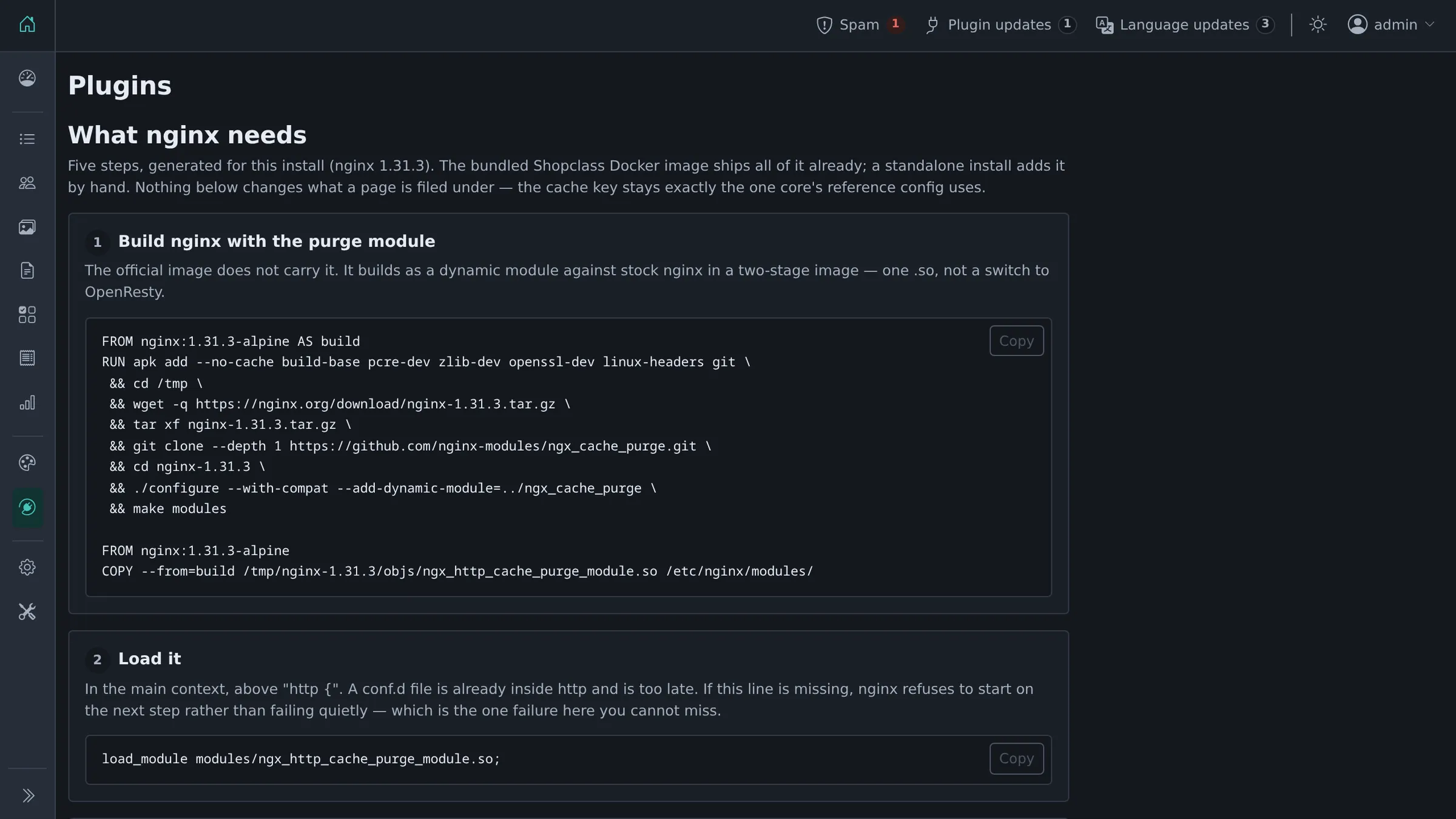Open the list icon in sidebar
This screenshot has height=819, width=1456.
[27, 139]
